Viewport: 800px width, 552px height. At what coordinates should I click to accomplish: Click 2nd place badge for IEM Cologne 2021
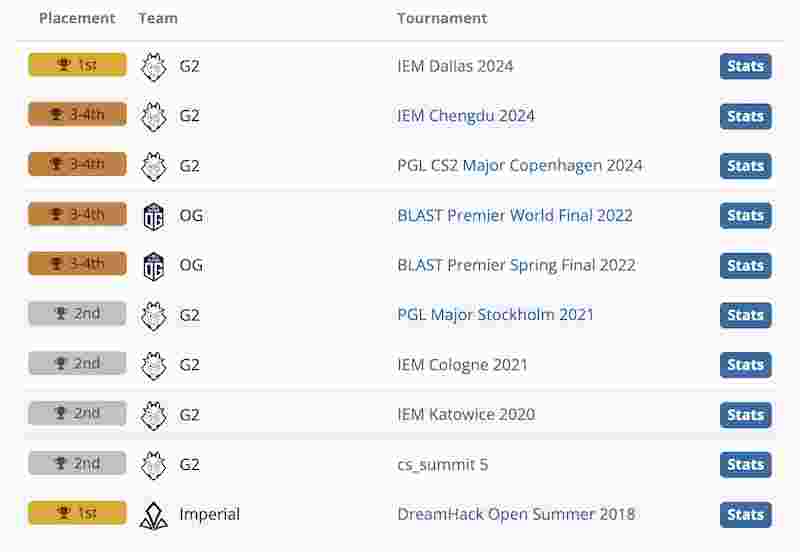click(x=77, y=363)
